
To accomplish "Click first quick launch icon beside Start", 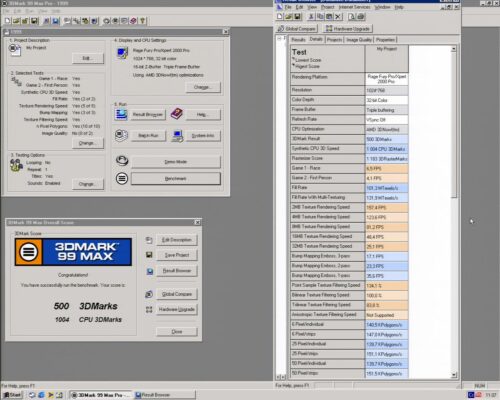I will [x=32, y=395].
